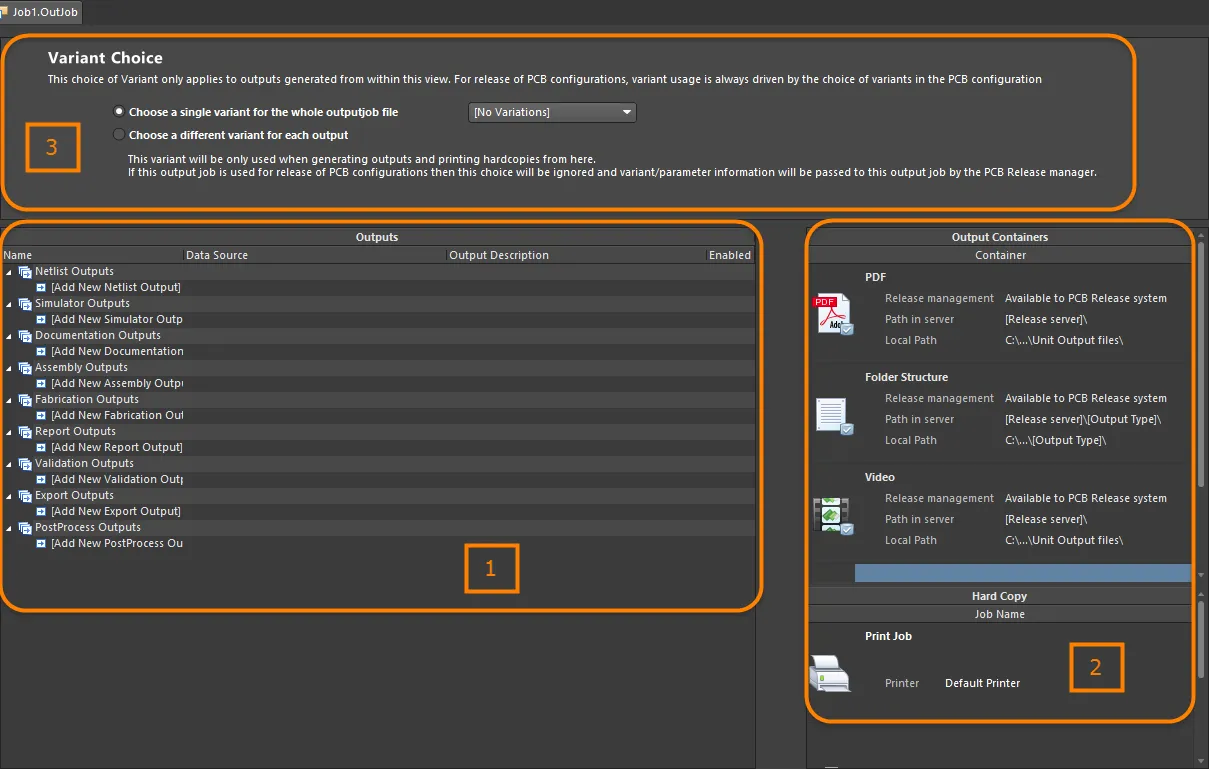Click the Video container icon
The image size is (1209, 769).
click(832, 515)
